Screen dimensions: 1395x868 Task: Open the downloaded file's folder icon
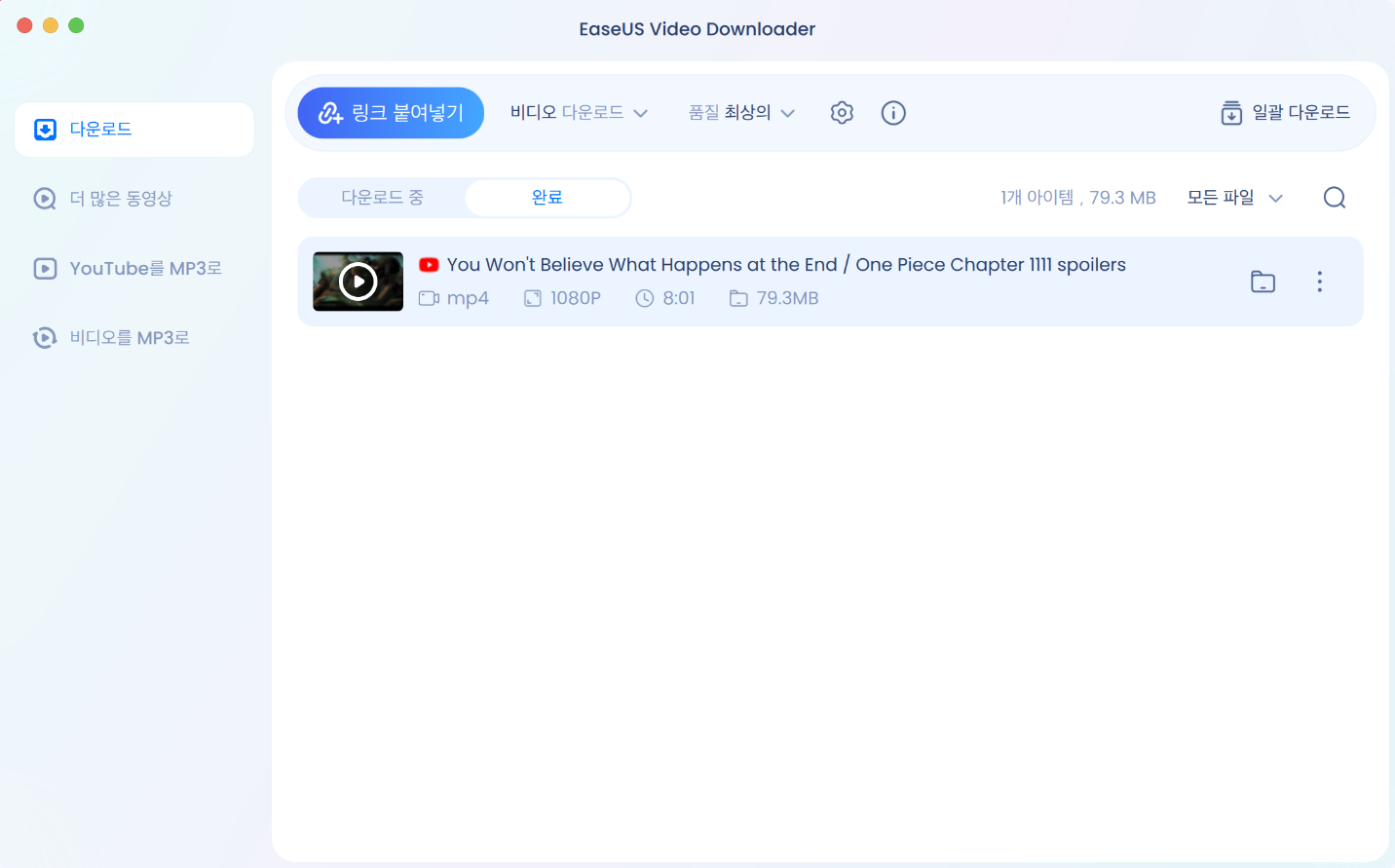coord(1263,282)
